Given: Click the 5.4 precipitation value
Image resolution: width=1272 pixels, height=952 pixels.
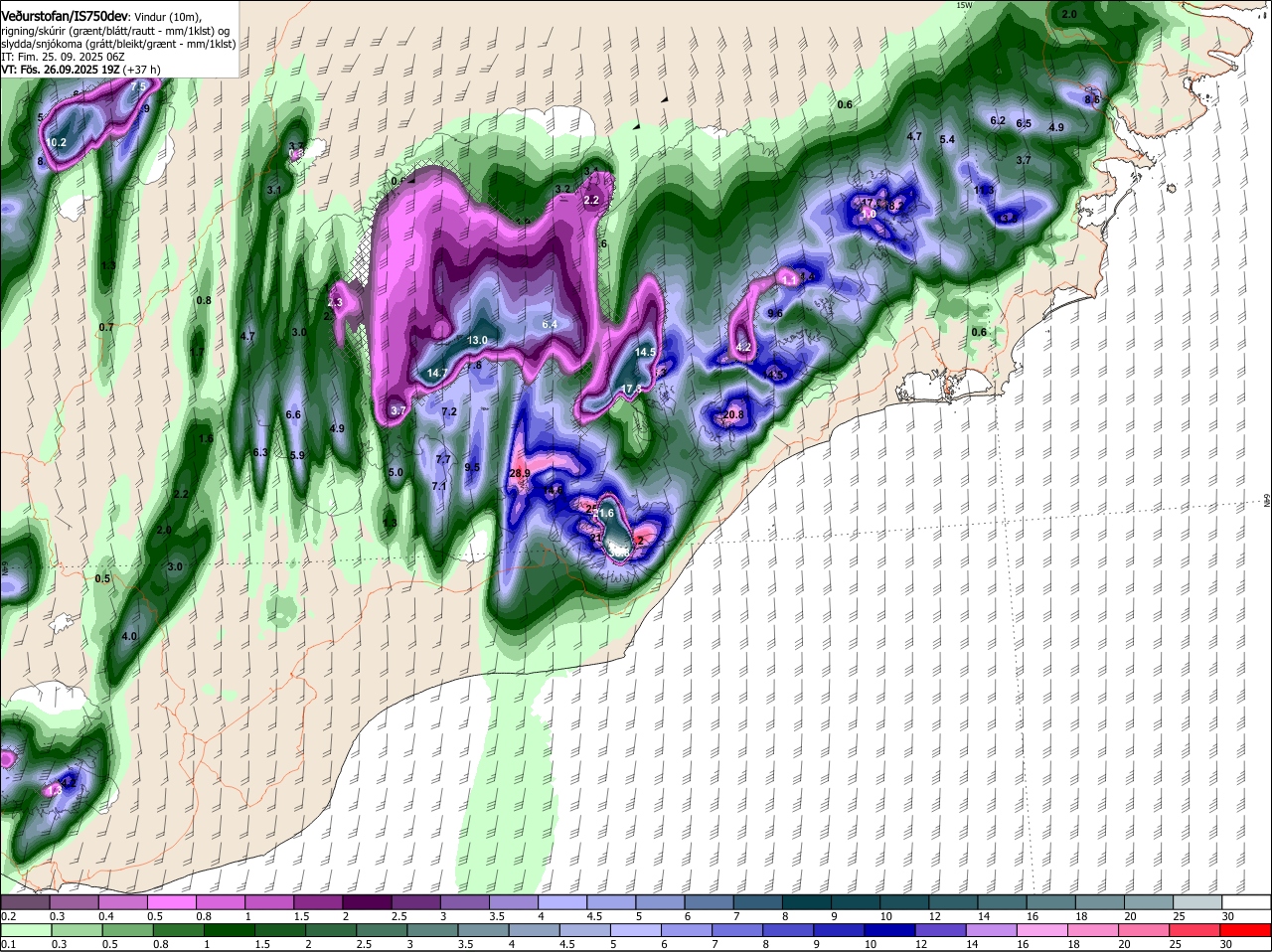Looking at the screenshot, I should 947,139.
